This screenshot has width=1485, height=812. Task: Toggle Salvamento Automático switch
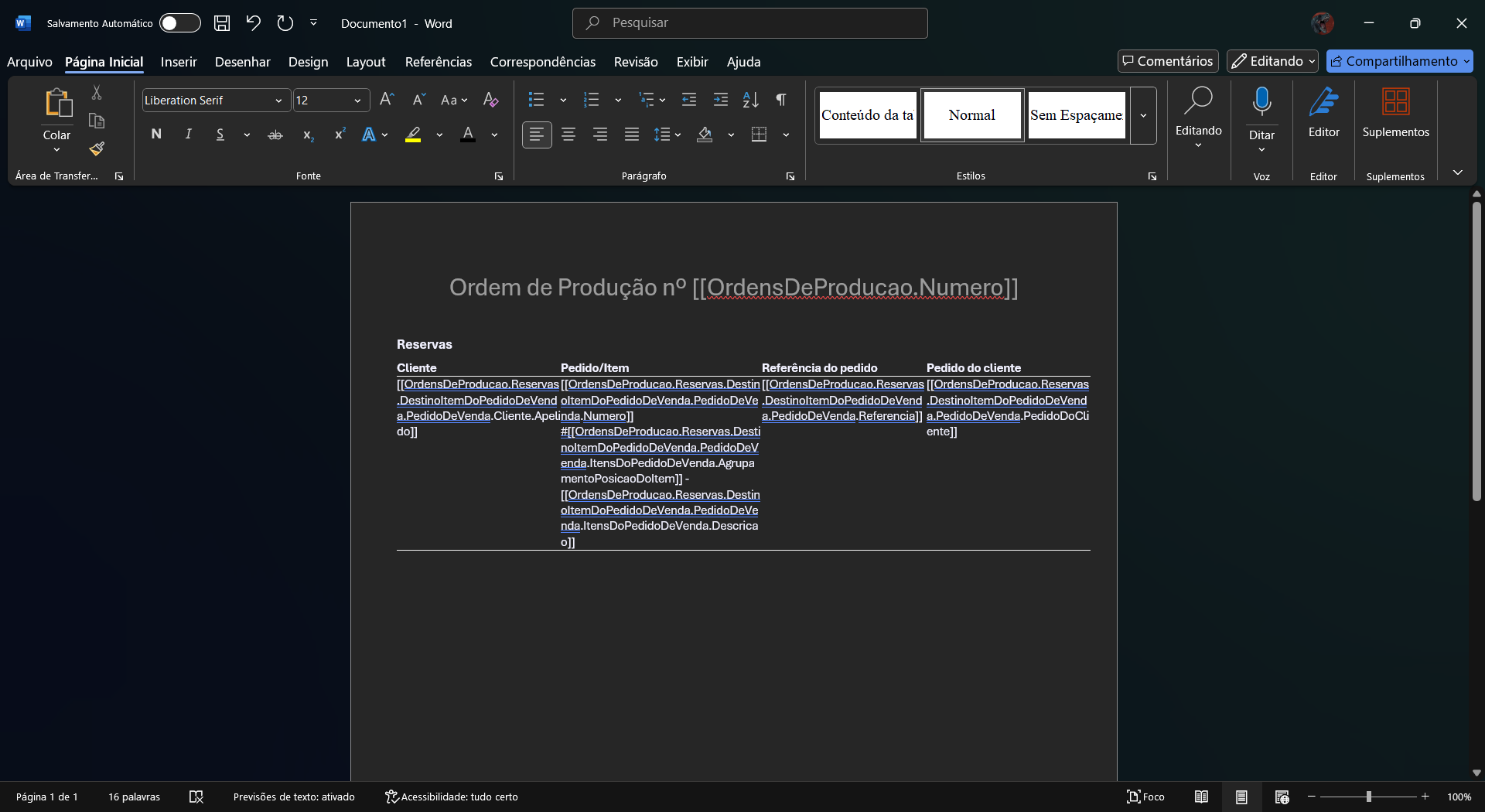coord(179,23)
